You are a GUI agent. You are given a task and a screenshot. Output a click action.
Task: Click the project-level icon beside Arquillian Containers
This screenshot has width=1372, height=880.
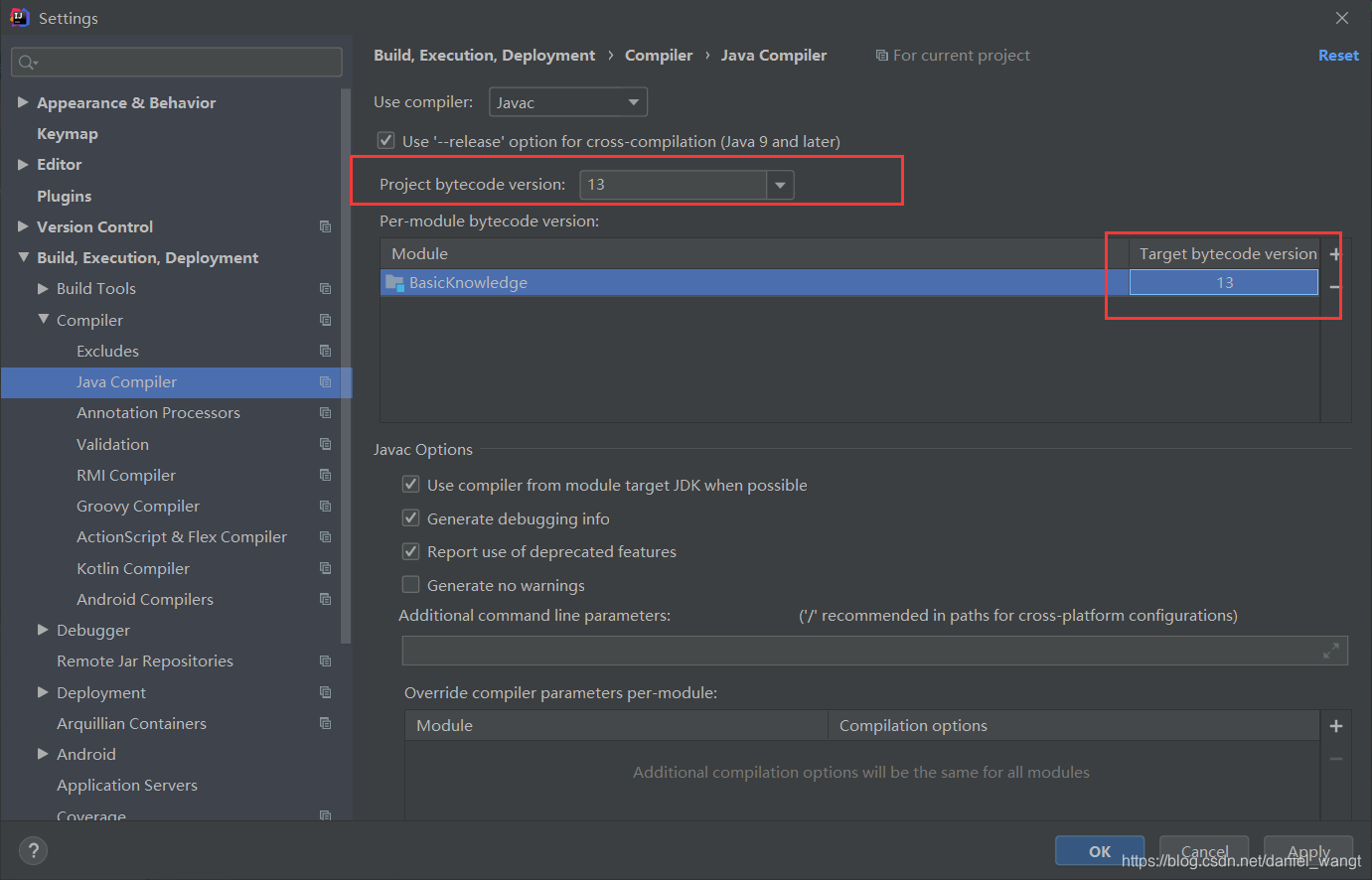tap(325, 723)
